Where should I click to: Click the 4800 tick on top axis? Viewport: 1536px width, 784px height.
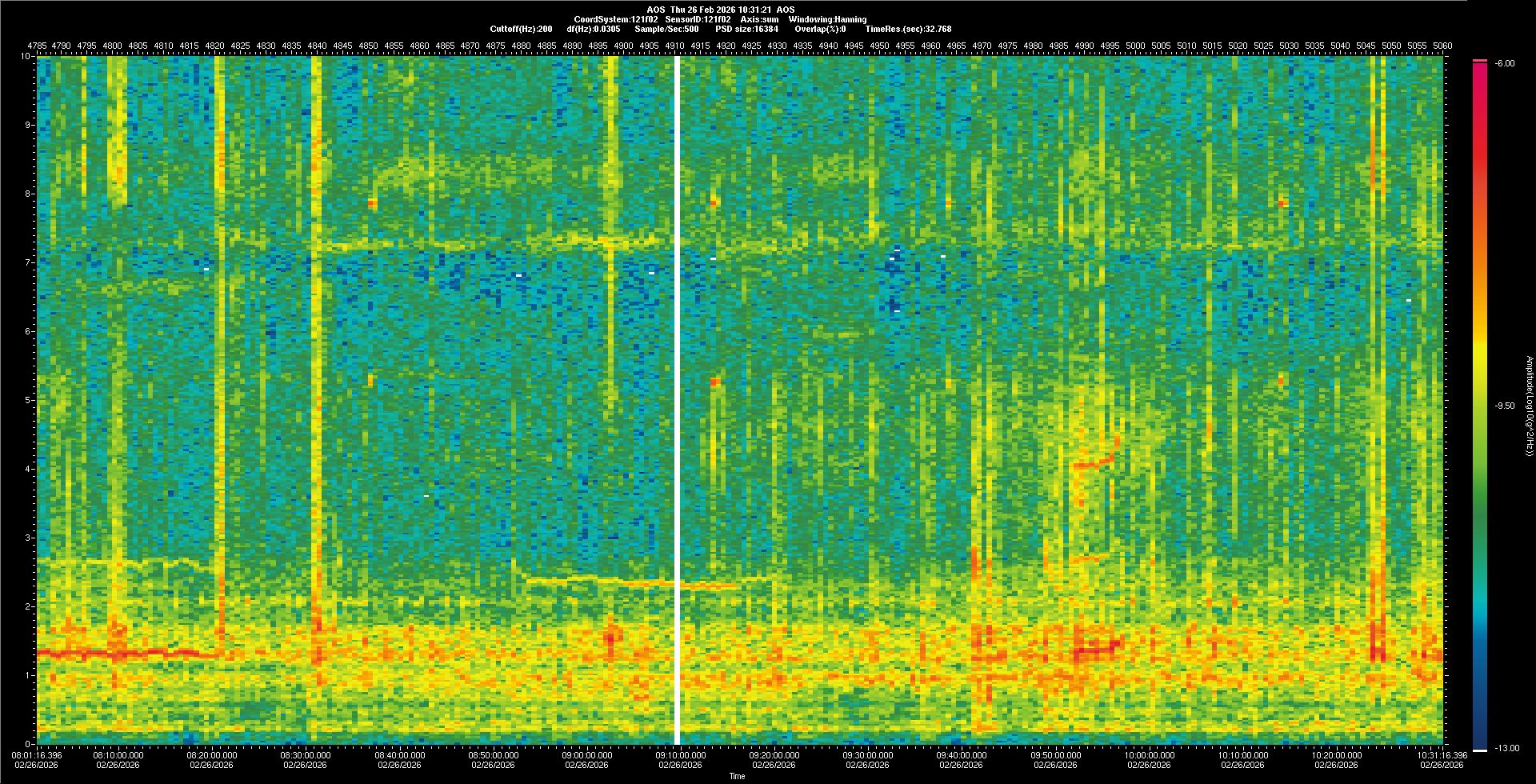113,46
